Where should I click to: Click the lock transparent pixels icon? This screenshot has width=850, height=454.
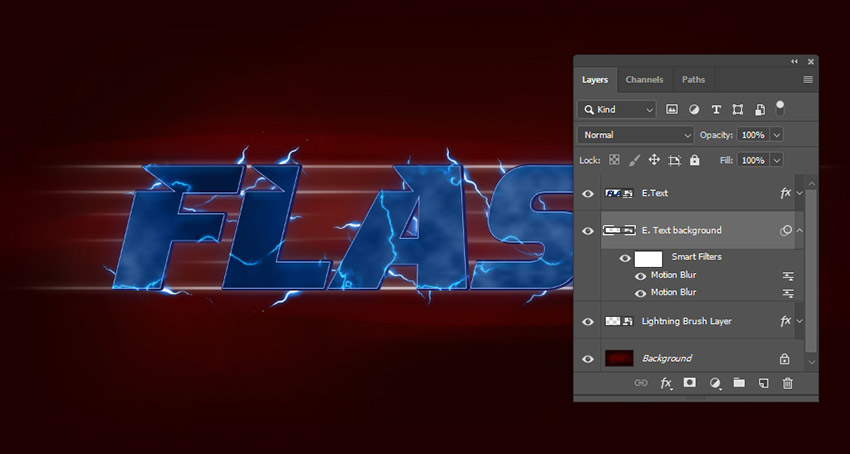[x=615, y=160]
